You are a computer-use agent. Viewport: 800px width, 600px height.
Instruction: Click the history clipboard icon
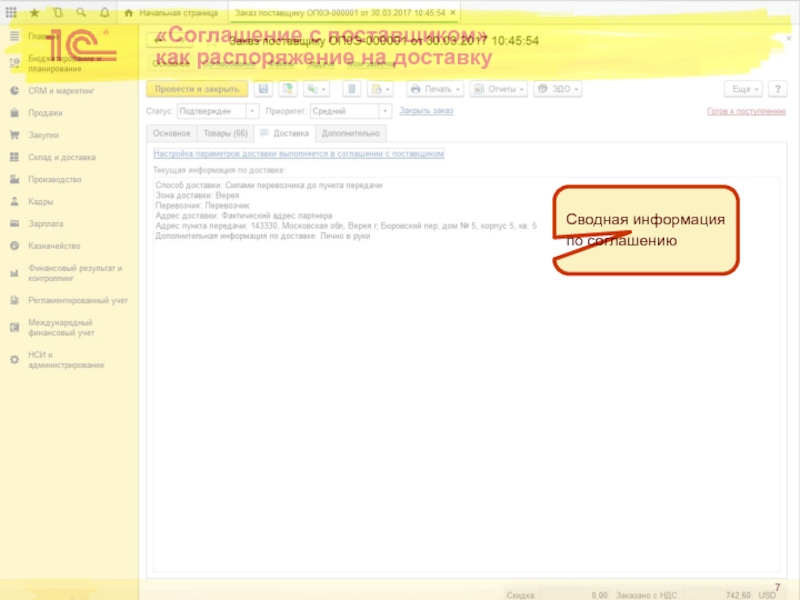tap(57, 13)
